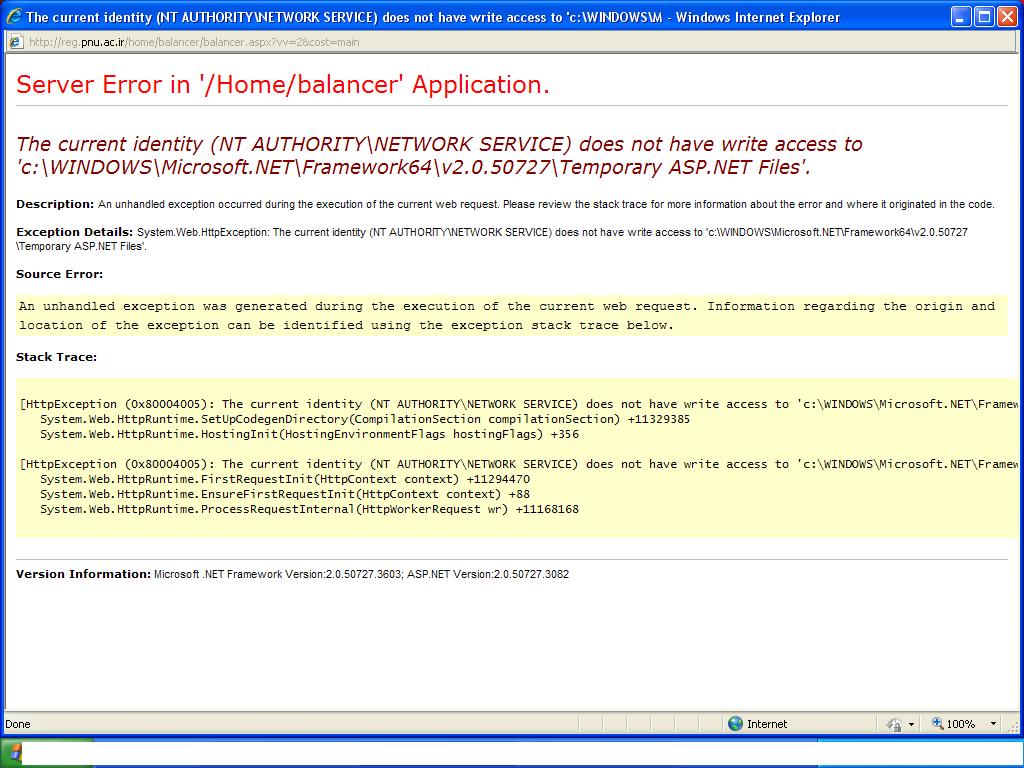Click the reg.pnu.ac.ir address field
The image size is (1024, 768).
(511, 42)
